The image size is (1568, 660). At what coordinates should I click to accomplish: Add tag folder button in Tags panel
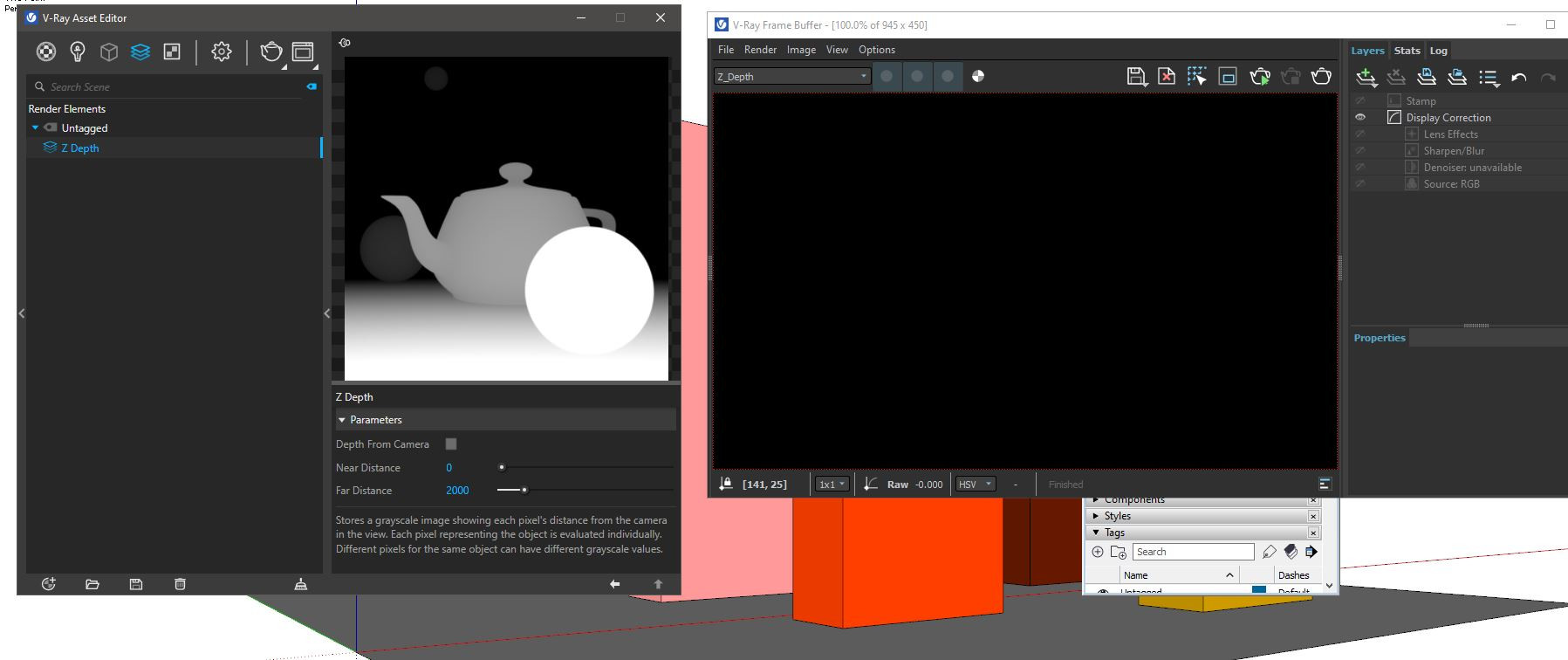click(1118, 552)
